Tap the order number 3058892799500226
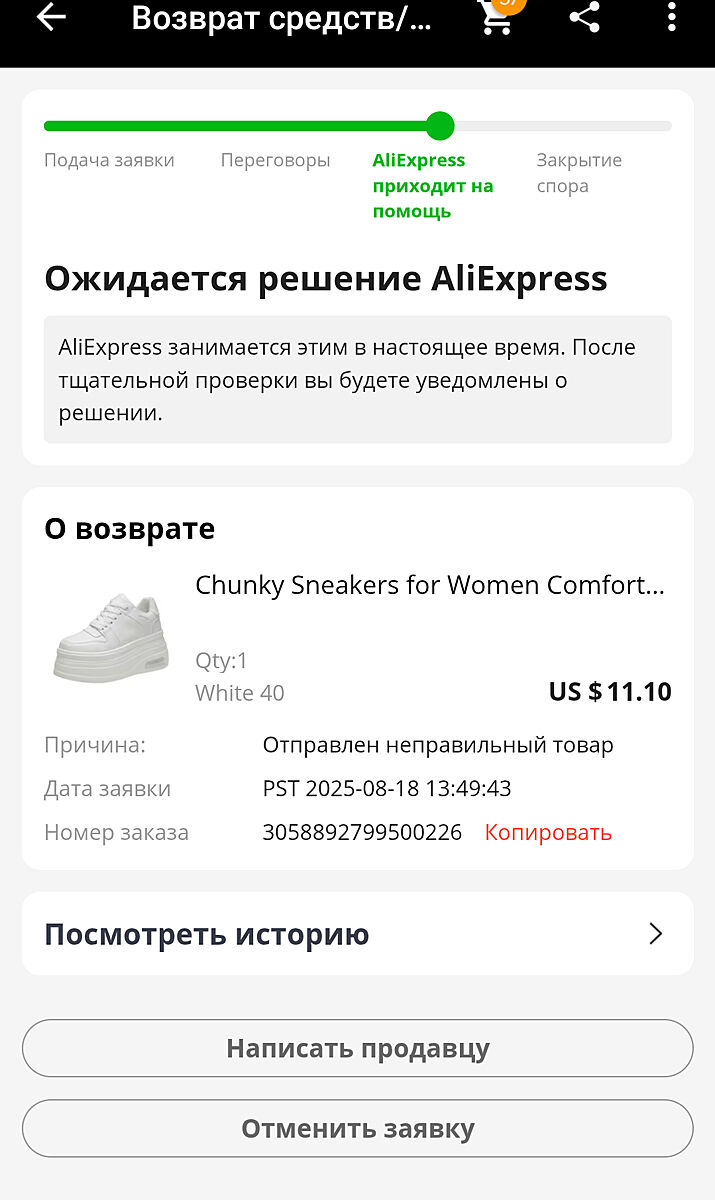715x1200 pixels. tap(362, 832)
